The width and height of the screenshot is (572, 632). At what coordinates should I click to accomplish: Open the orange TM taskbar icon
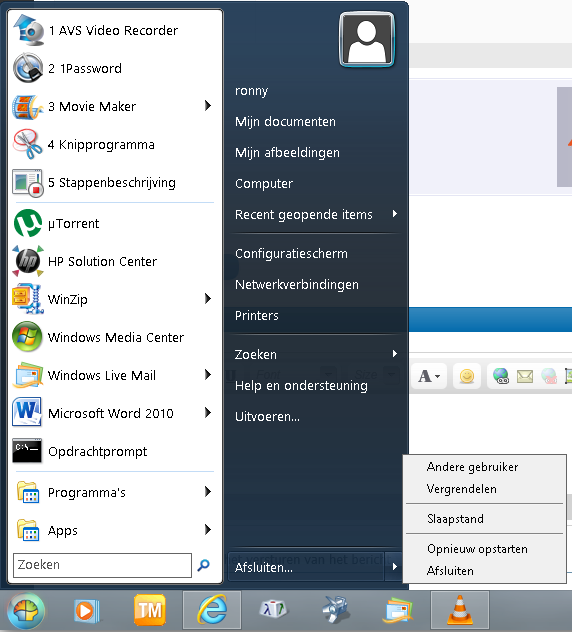[150, 610]
